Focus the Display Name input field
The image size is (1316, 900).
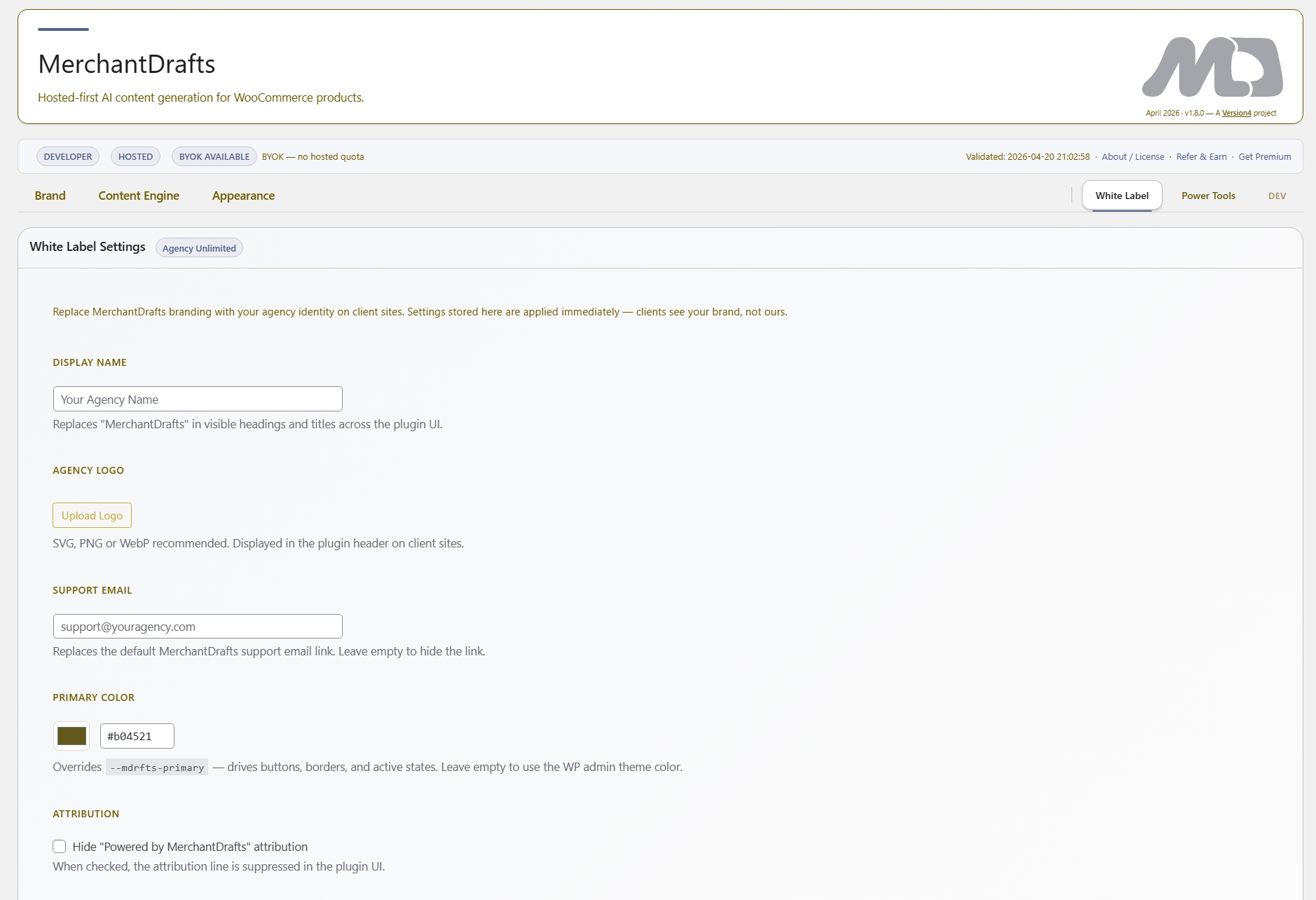198,399
